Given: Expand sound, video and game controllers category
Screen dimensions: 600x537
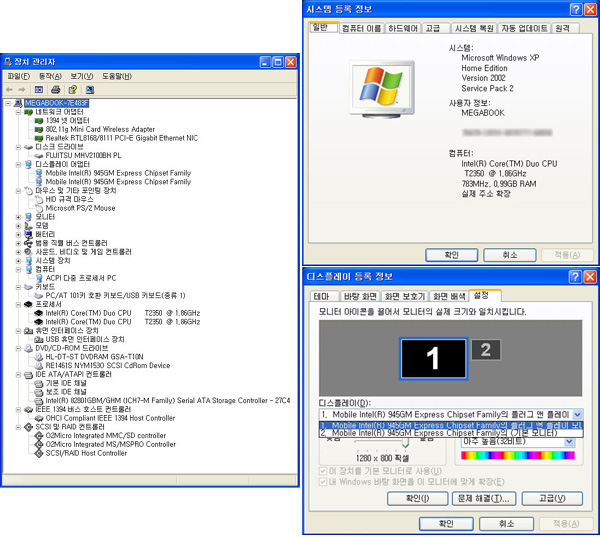Looking at the screenshot, I should coord(18,252).
